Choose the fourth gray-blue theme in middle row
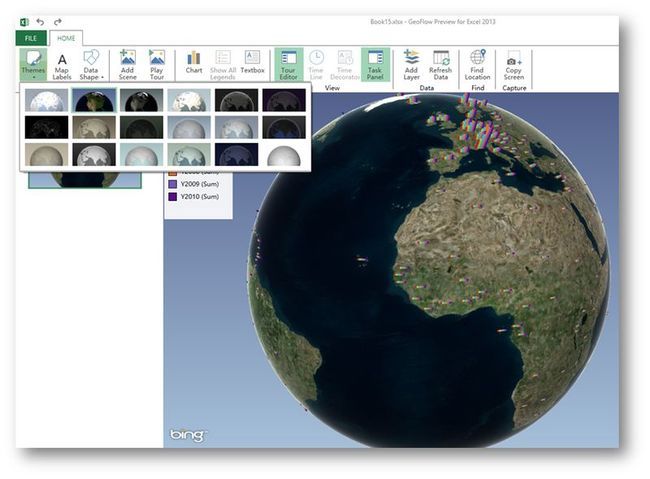650x479 pixels. [x=189, y=127]
